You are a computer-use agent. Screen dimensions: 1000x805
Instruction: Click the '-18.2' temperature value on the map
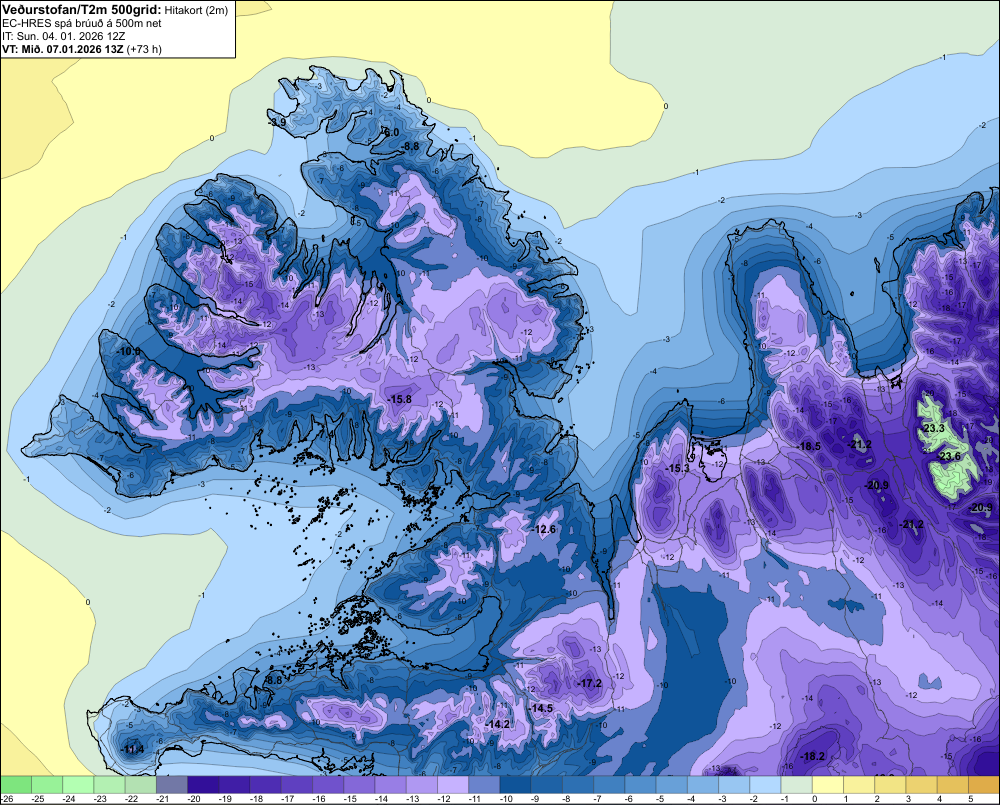coord(813,757)
